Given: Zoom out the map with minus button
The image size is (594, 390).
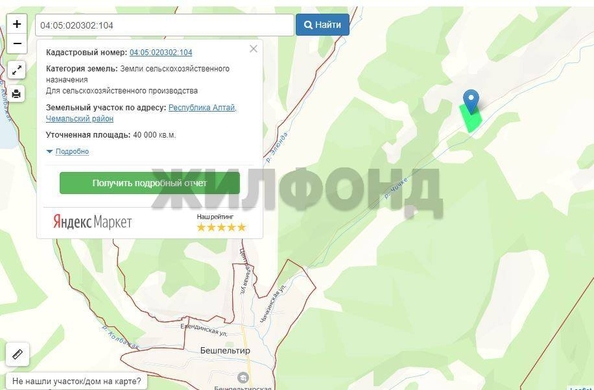Looking at the screenshot, I should [17, 44].
